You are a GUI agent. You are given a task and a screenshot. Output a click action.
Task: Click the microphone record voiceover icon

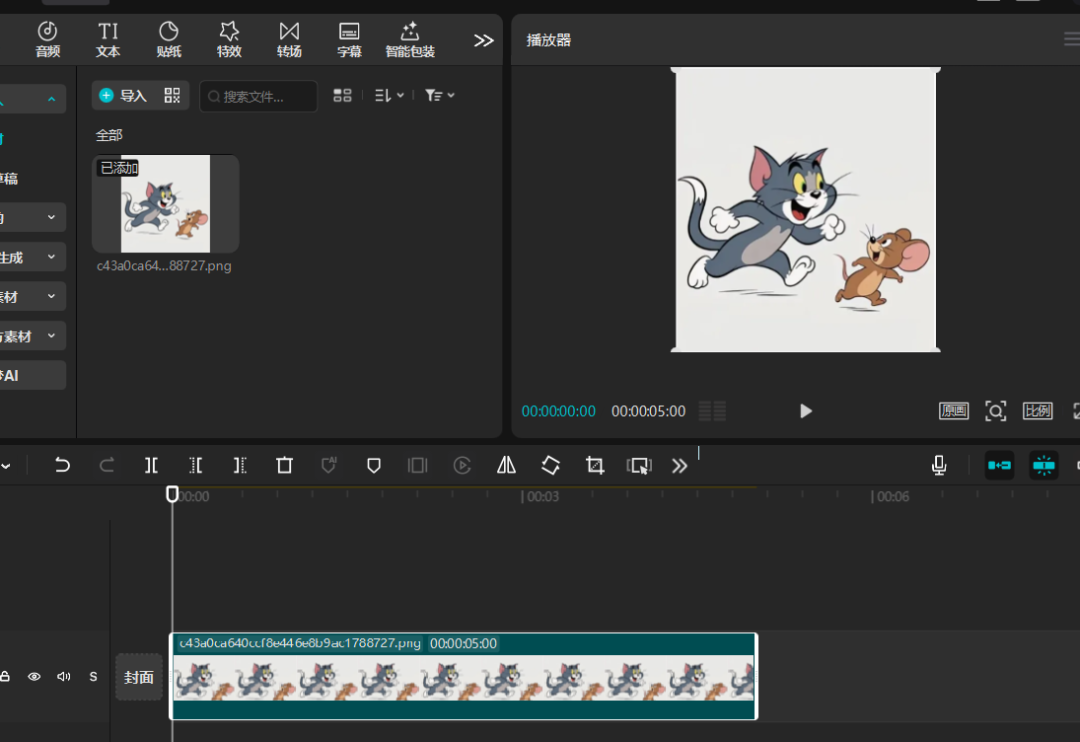pos(939,465)
